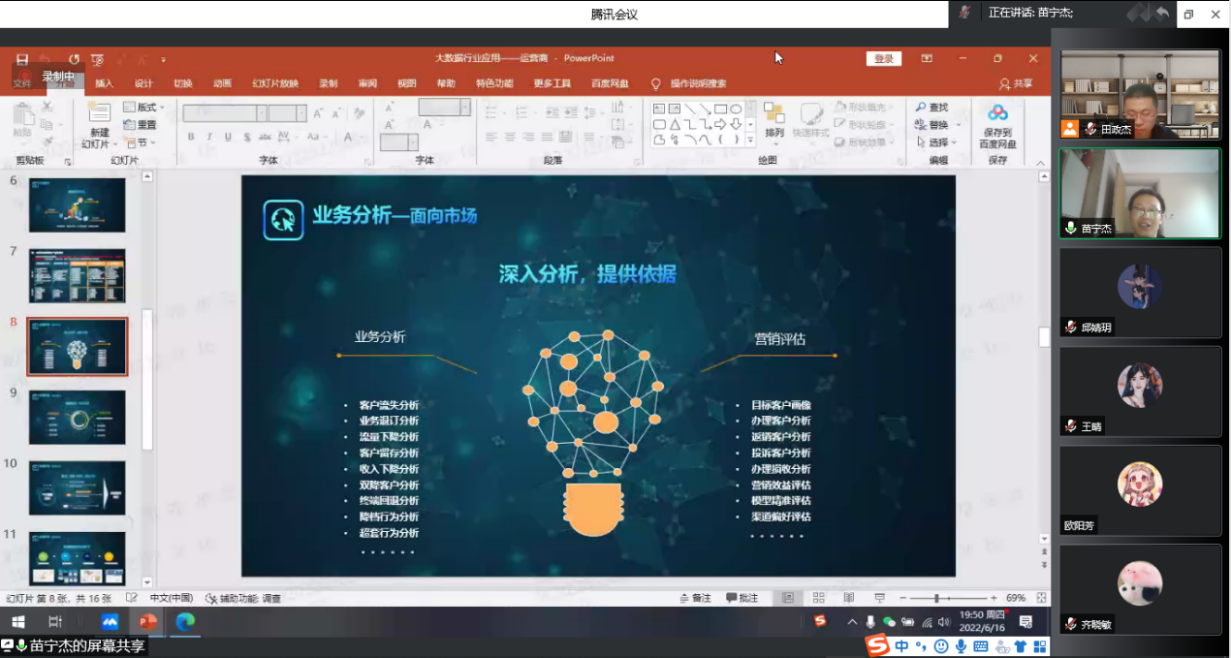Switch to the Design (设计) tab
The image size is (1231, 658).
144,84
